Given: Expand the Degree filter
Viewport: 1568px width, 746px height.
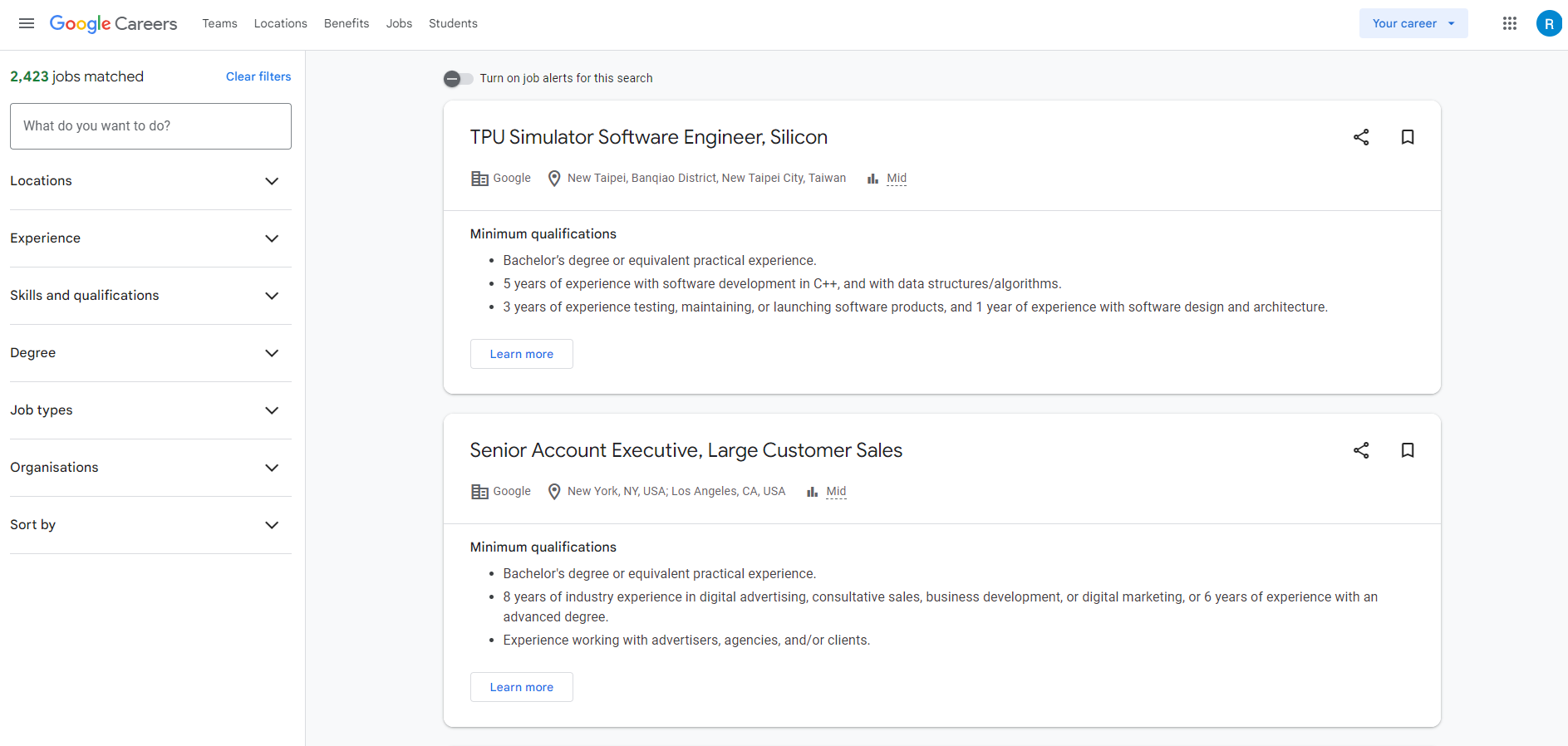Looking at the screenshot, I should tap(150, 353).
